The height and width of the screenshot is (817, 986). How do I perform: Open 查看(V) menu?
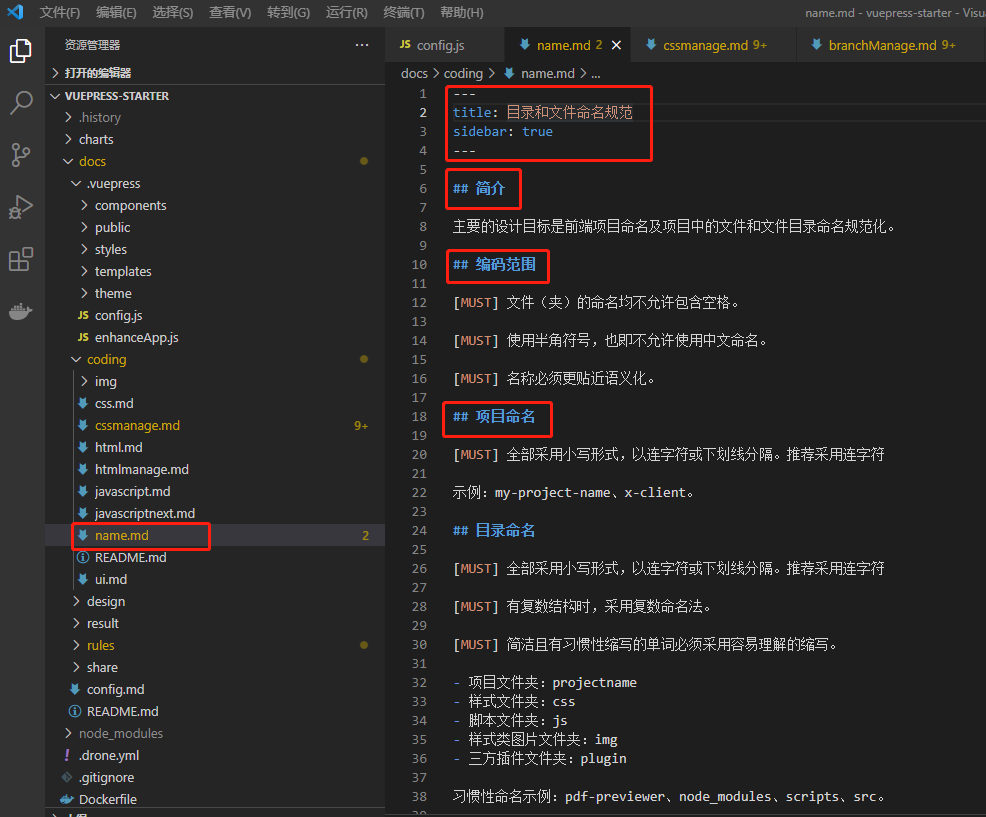[230, 12]
